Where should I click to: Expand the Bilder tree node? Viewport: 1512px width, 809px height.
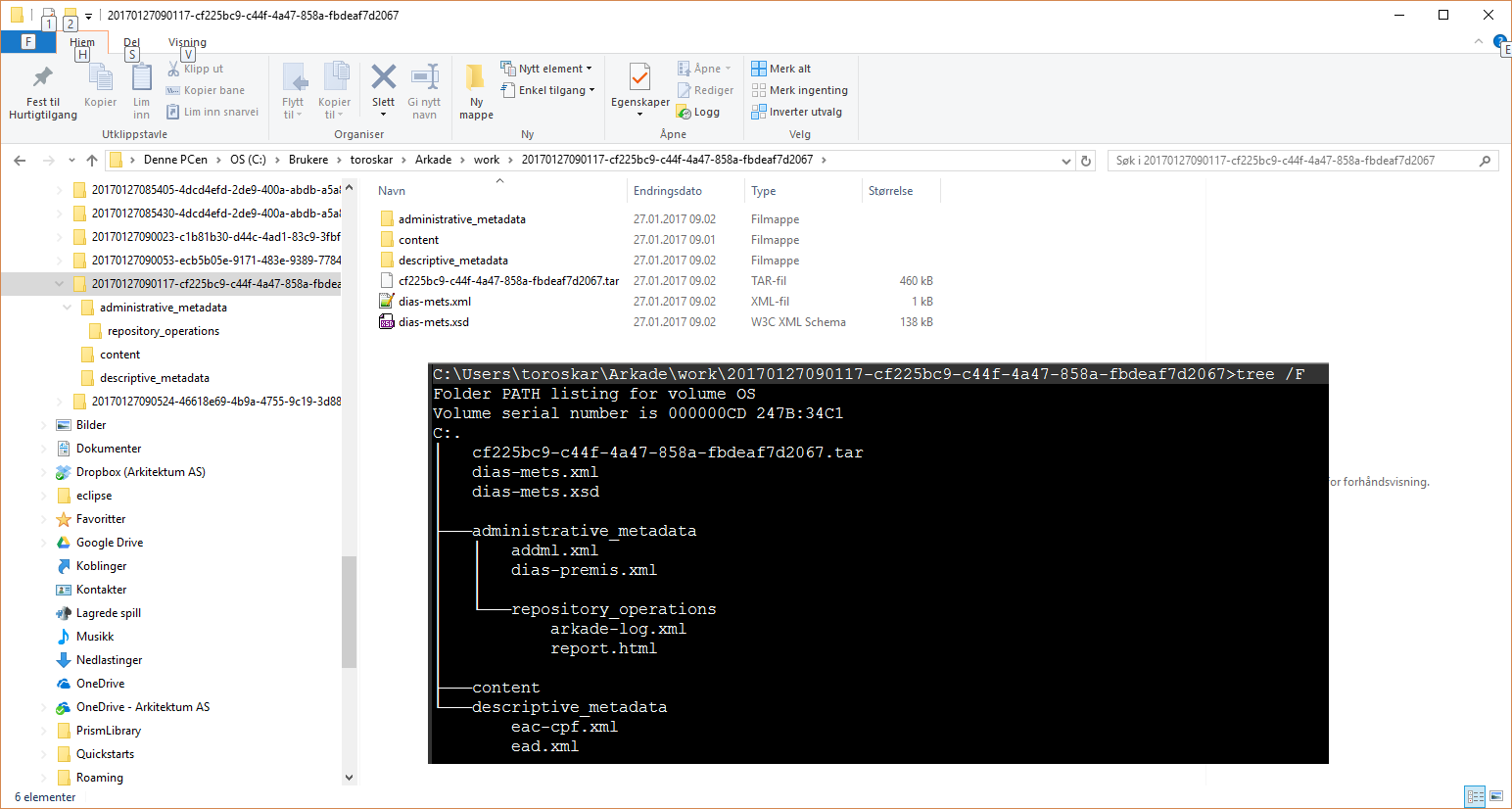(x=43, y=425)
